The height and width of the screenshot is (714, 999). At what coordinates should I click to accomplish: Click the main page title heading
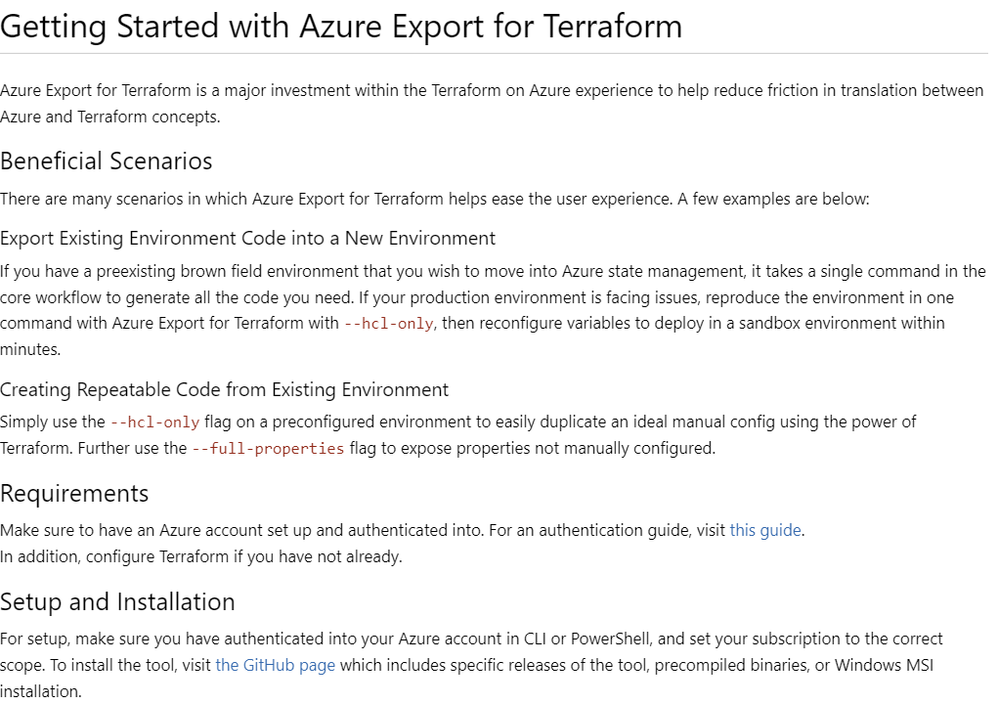coord(341,27)
